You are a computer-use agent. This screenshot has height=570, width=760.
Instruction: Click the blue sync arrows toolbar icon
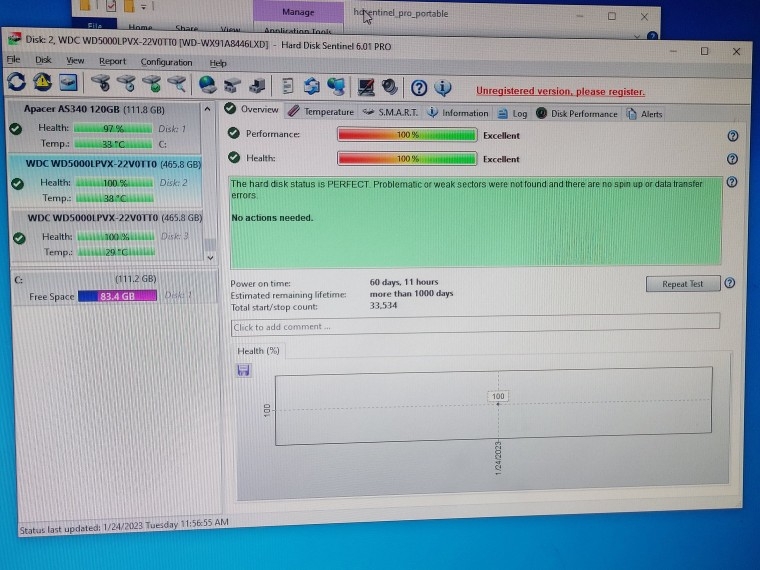[312, 86]
